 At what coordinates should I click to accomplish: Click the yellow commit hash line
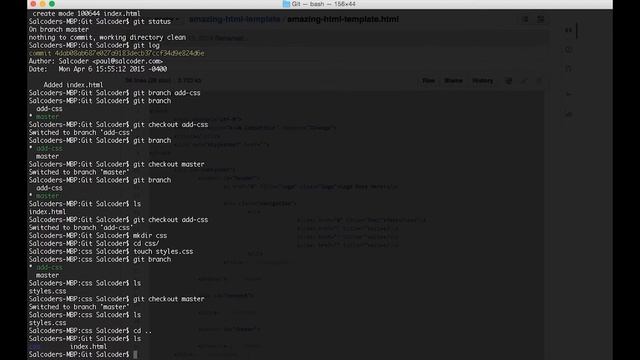[116, 53]
